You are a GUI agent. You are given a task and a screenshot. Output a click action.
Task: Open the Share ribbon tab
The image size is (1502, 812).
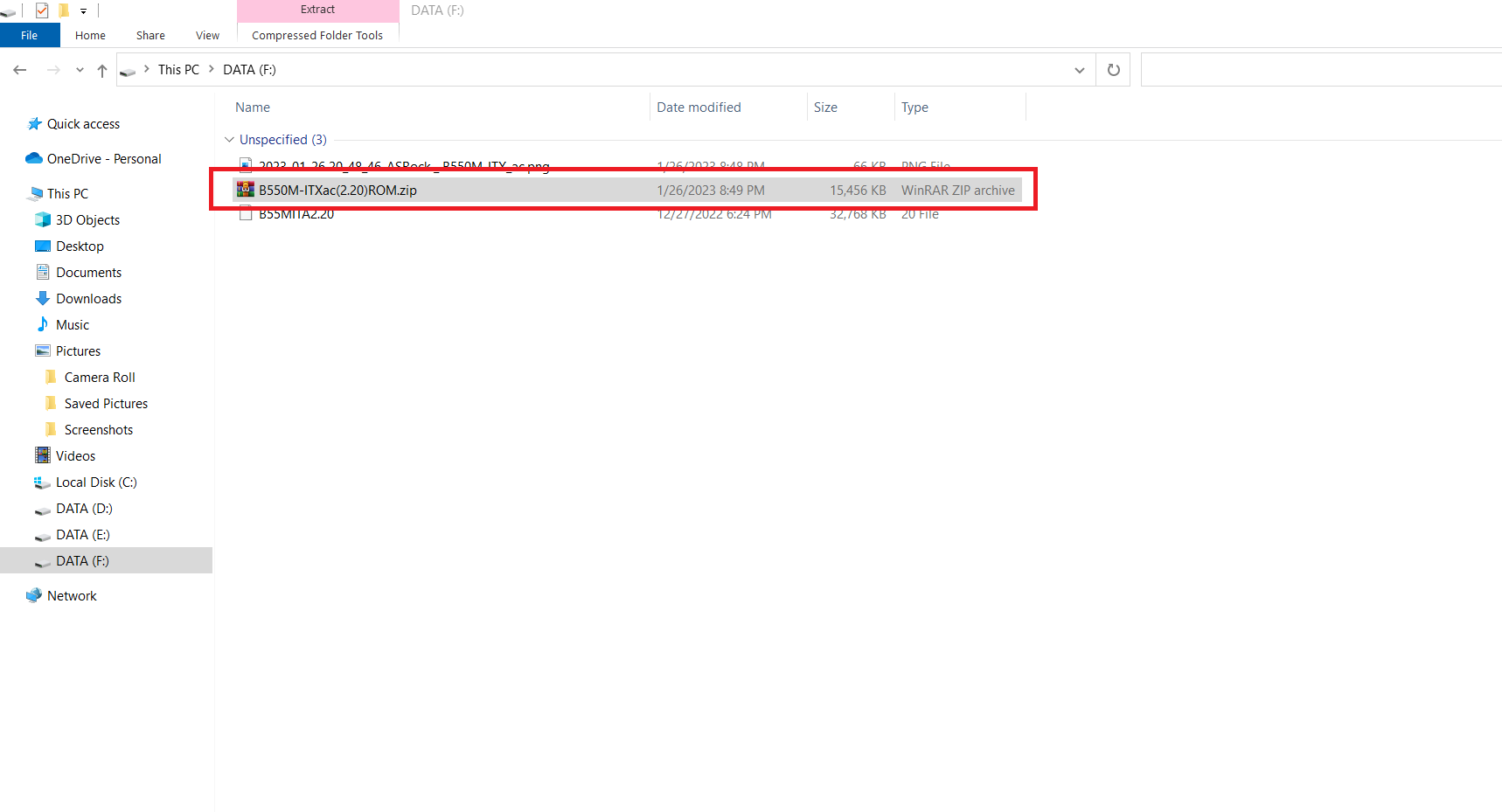(x=150, y=35)
